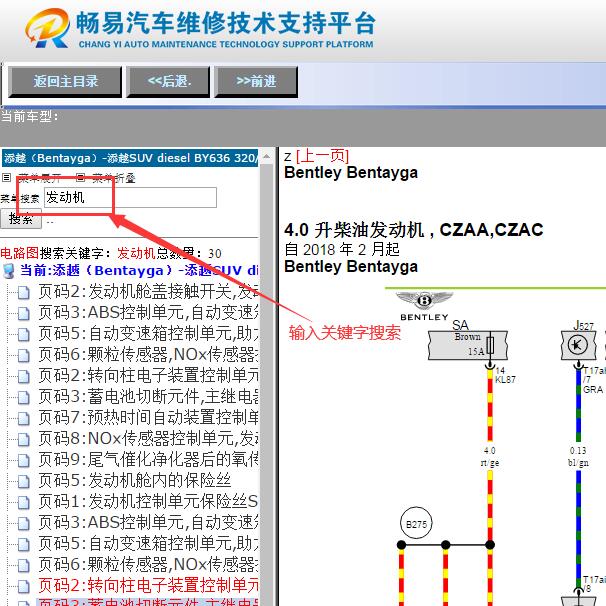Click document icon of second 页码3:ABS控制单元
The image size is (606, 606).
click(x=24, y=523)
